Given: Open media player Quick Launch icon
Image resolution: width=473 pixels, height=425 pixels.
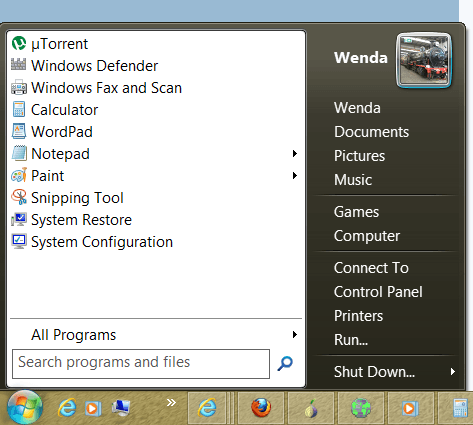Looking at the screenshot, I should (93, 408).
